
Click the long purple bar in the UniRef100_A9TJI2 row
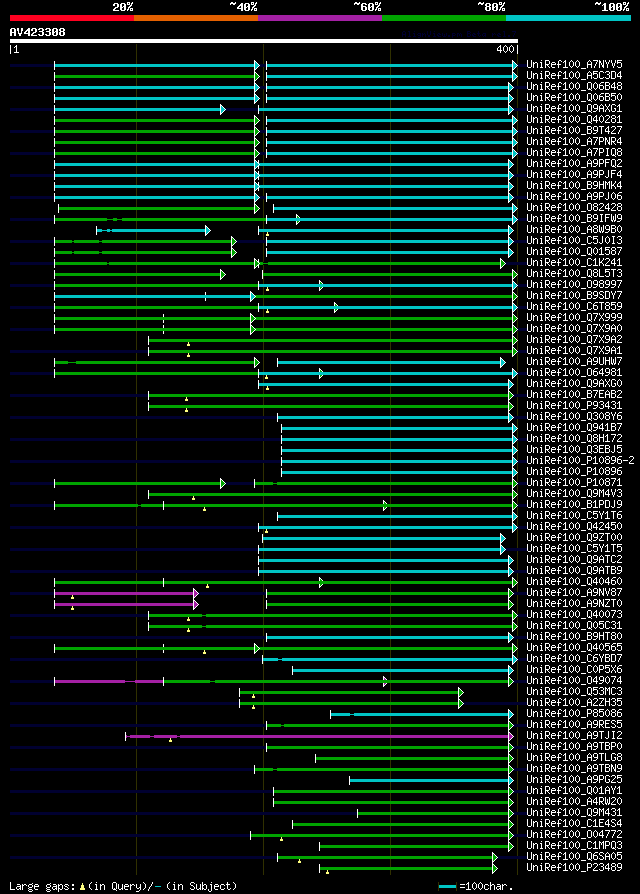click(x=319, y=737)
